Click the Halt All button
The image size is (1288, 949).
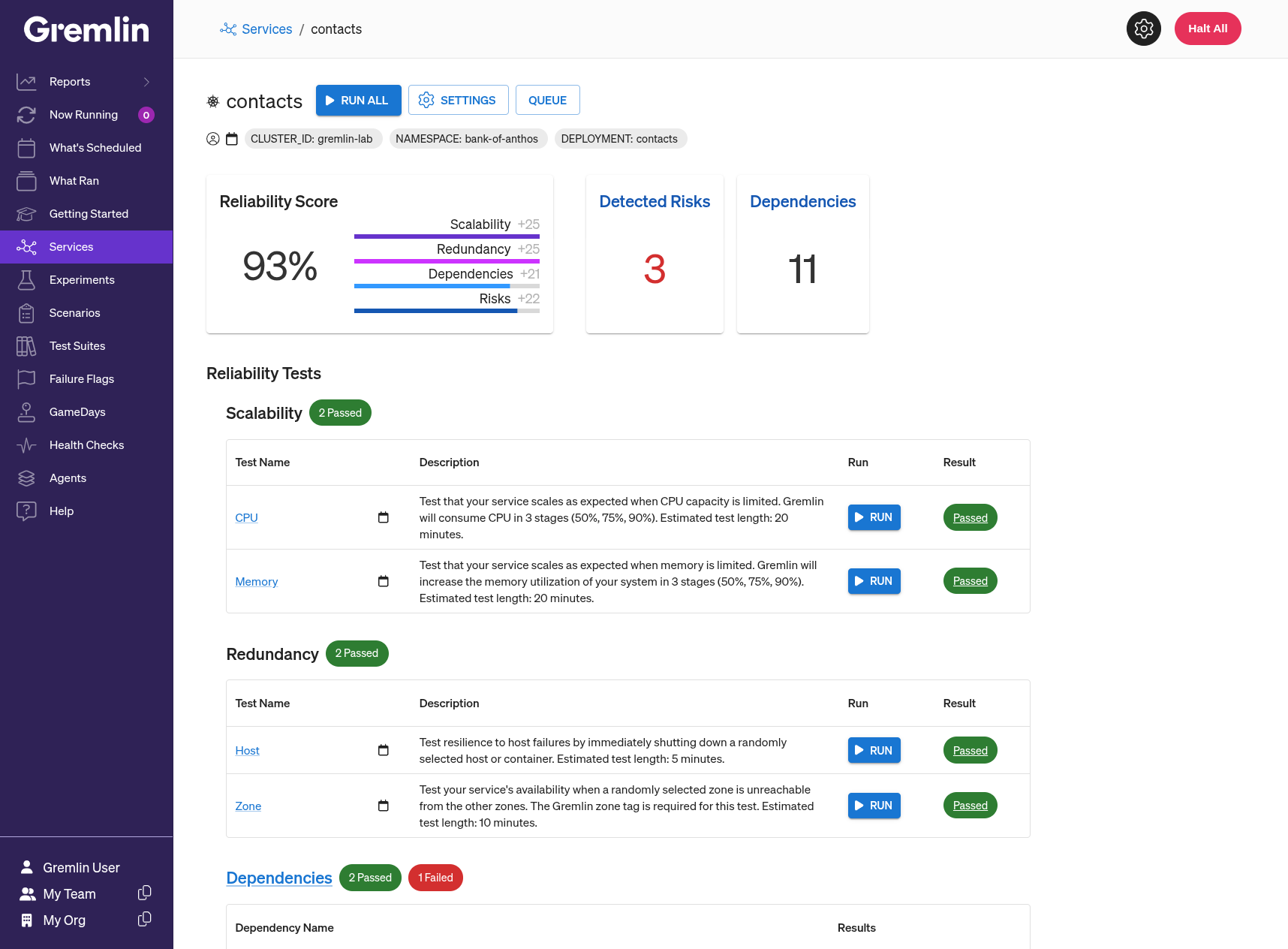click(1208, 29)
